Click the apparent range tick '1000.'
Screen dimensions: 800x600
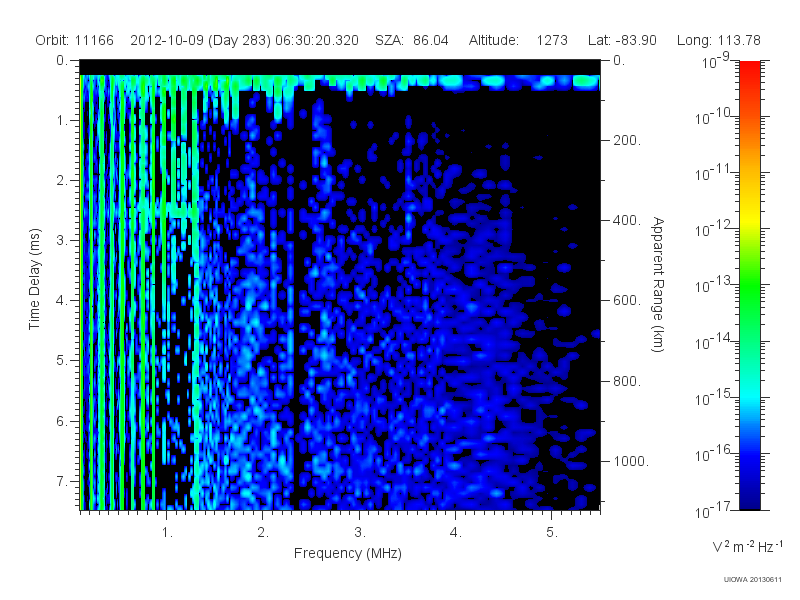click(631, 461)
